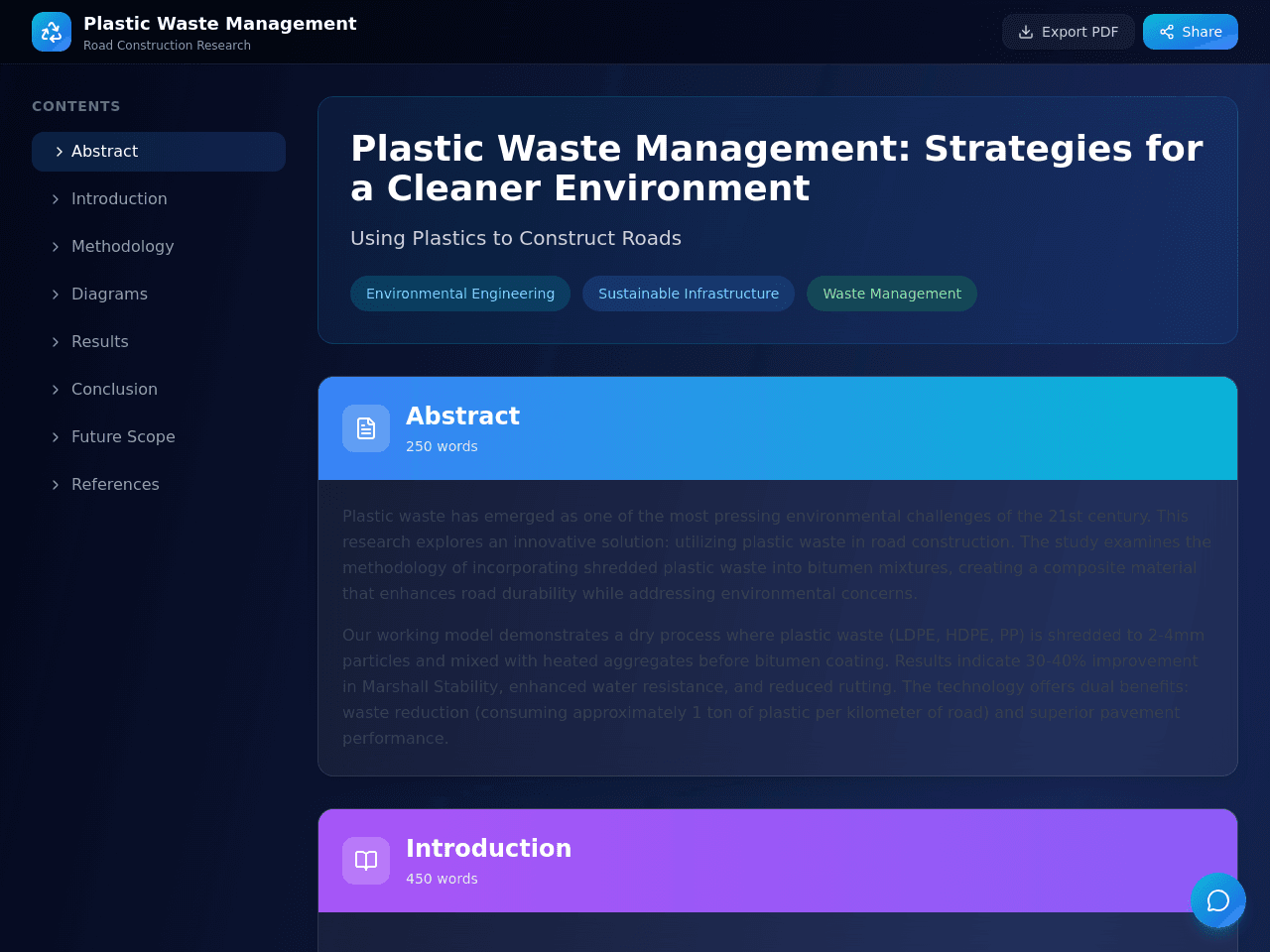Click the Abstract section document icon
This screenshot has width=1270, height=952.
pyautogui.click(x=366, y=428)
